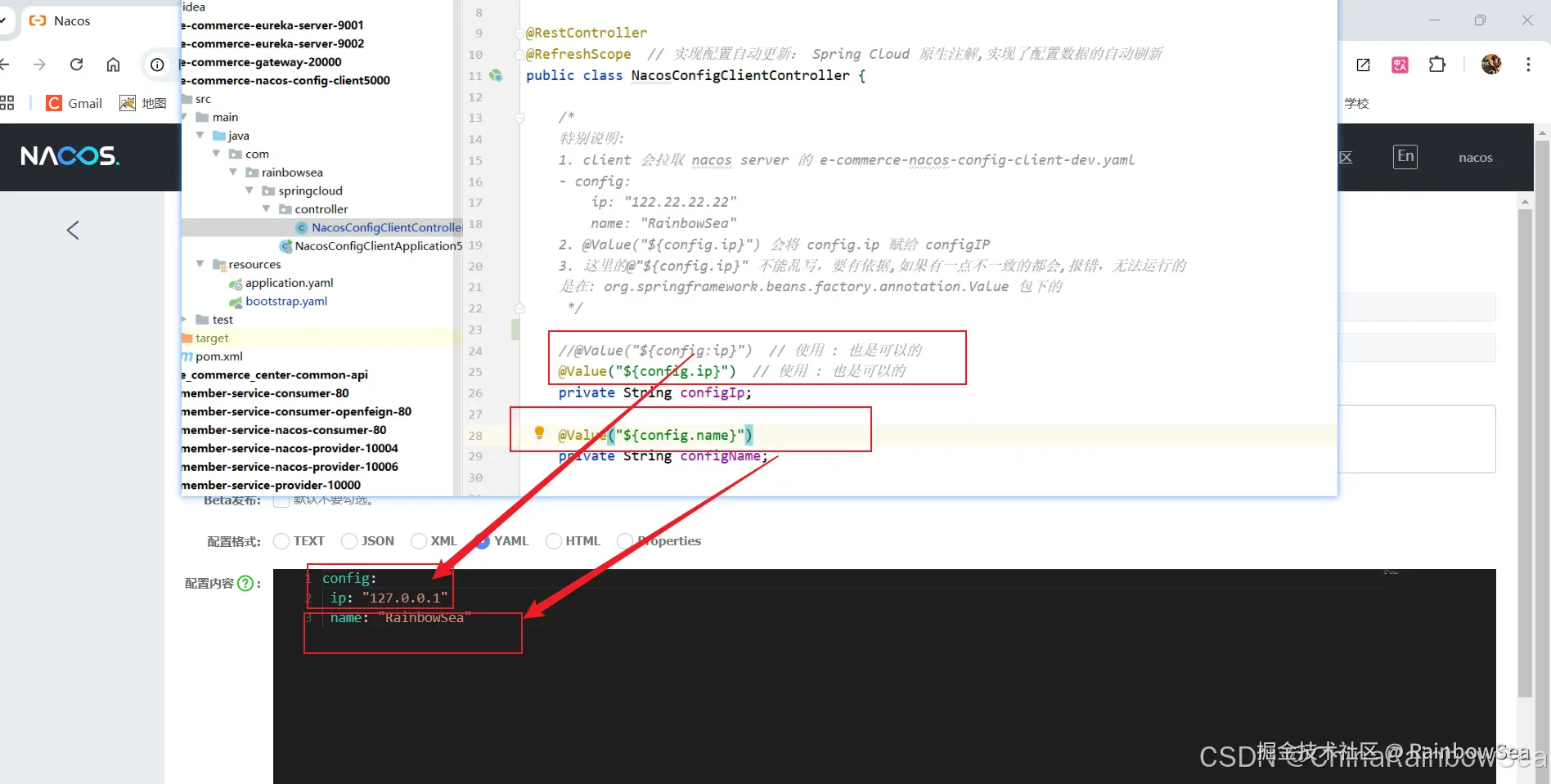Click the NACOS logo
The height and width of the screenshot is (784, 1551).
(70, 156)
